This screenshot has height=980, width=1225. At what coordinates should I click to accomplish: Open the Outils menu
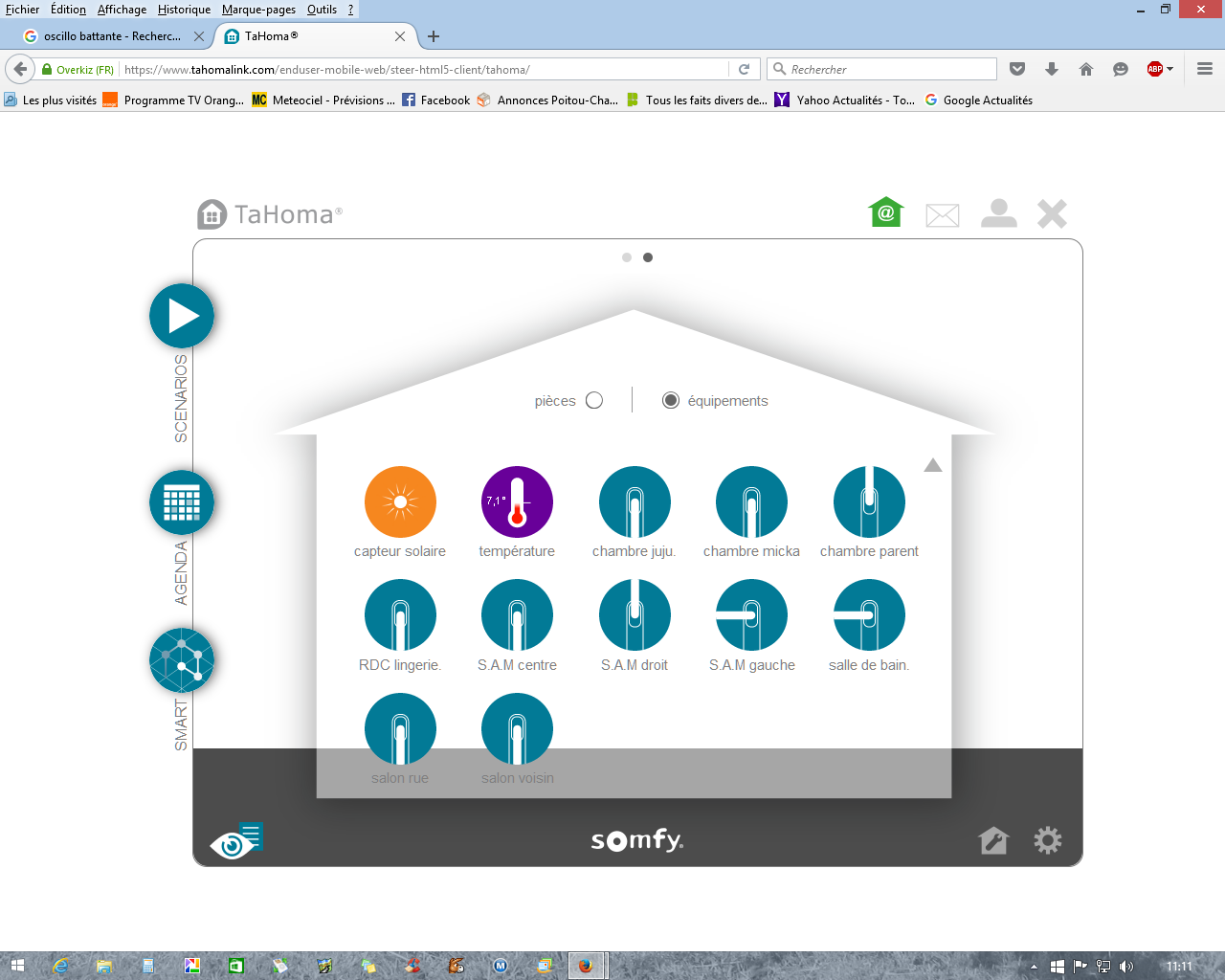tap(322, 10)
